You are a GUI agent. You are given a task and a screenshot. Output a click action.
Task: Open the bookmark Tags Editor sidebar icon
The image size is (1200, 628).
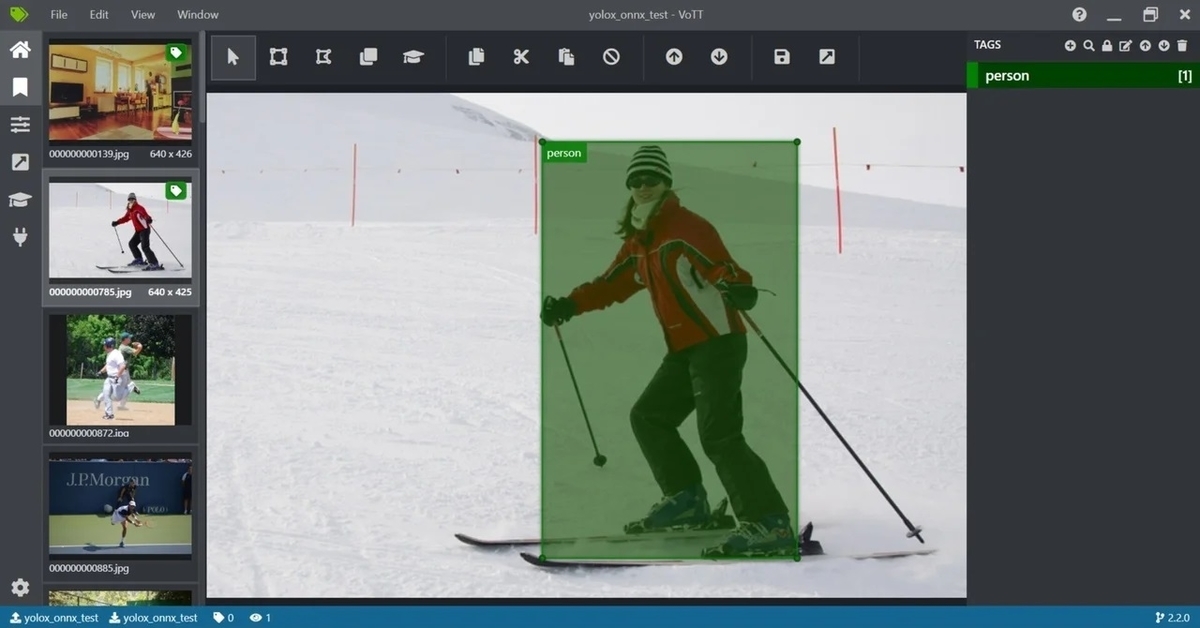pos(20,88)
